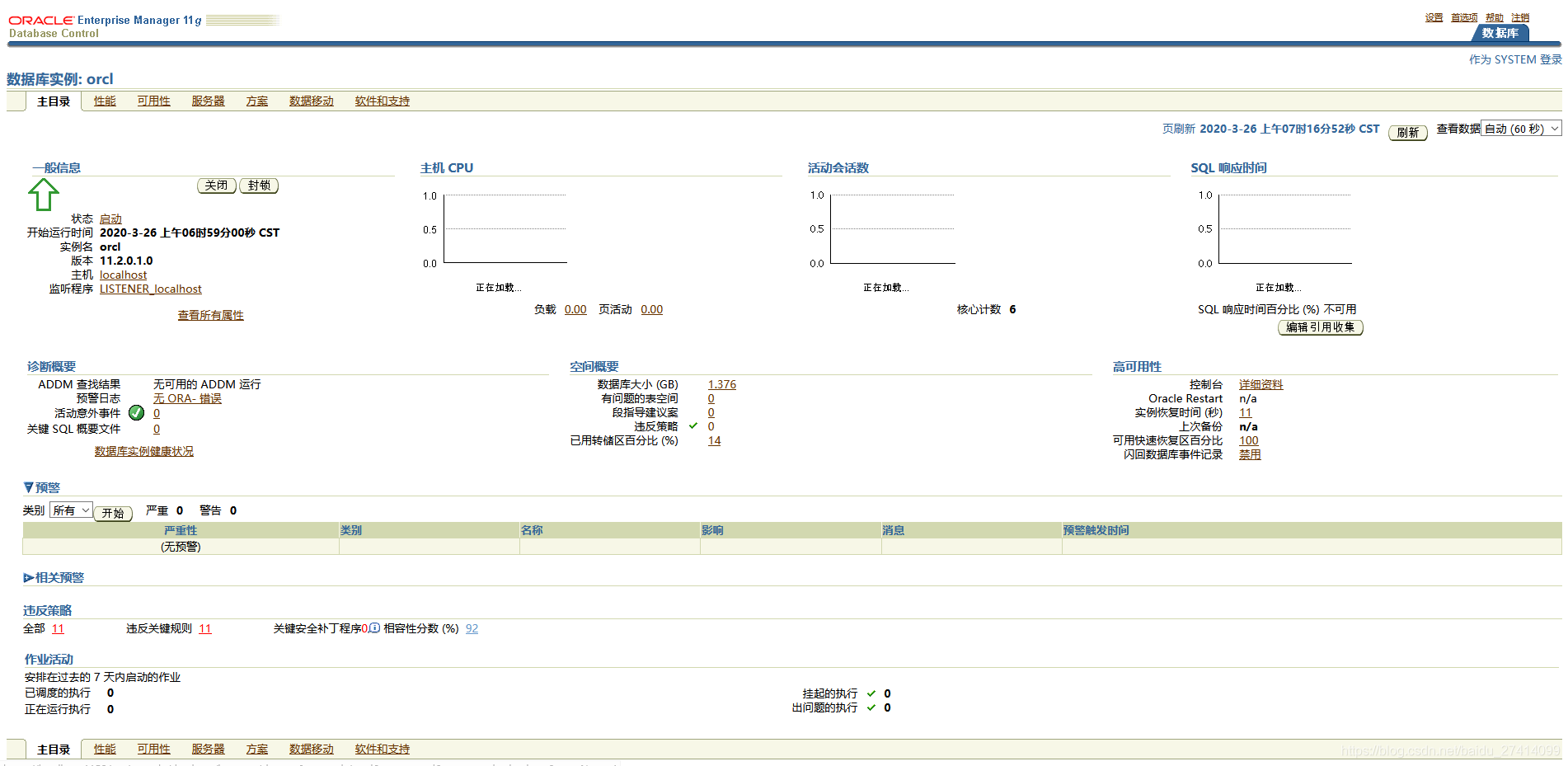Click the 实例恢复时间 value 11

click(1246, 412)
